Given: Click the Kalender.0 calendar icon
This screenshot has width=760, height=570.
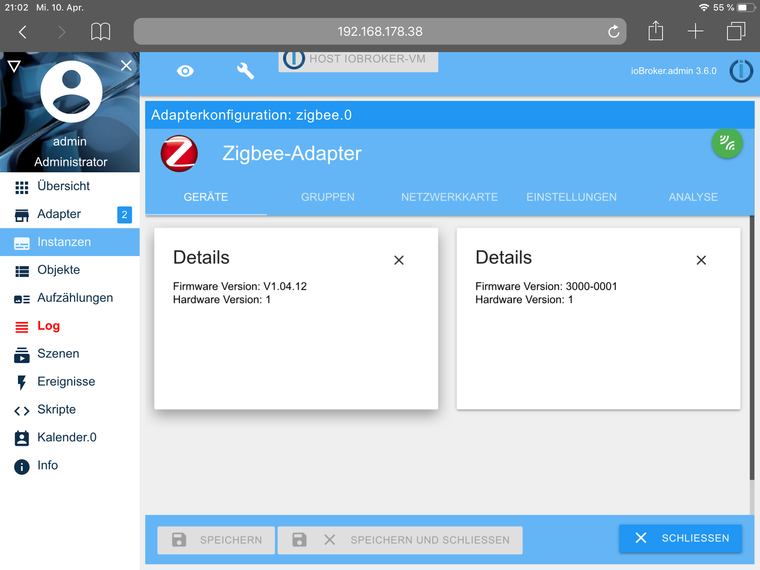Looking at the screenshot, I should click(x=22, y=439).
